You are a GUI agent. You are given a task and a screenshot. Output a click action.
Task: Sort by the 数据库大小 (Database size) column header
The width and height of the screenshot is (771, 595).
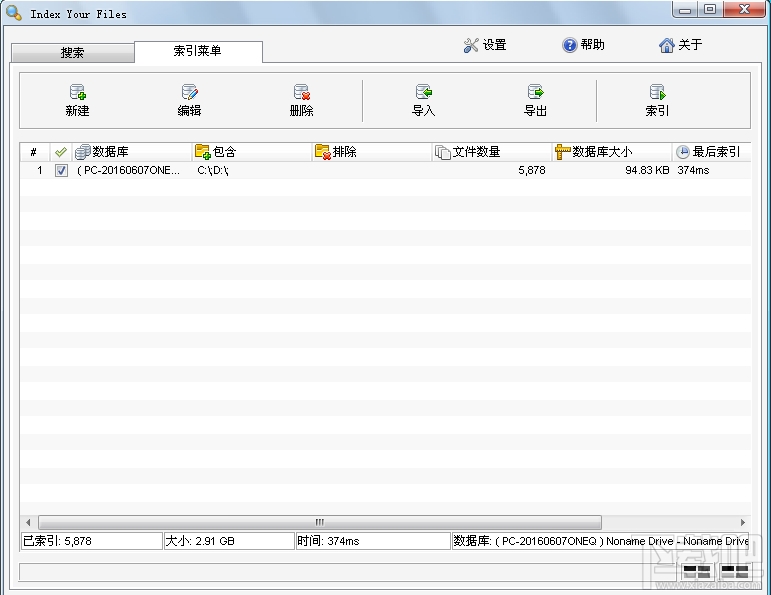(612, 152)
